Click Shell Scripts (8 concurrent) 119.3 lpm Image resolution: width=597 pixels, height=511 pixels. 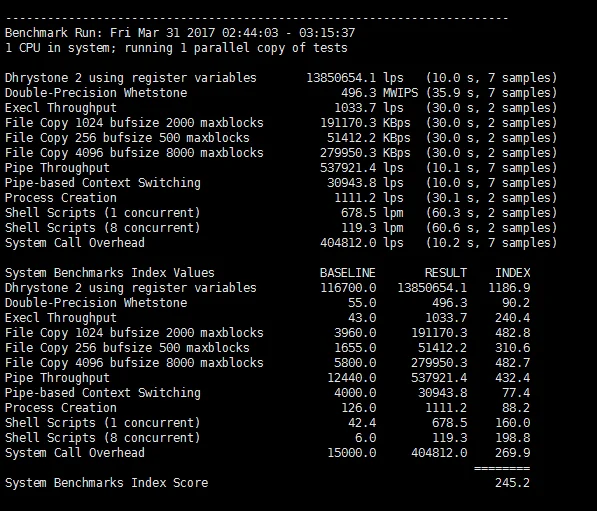tap(372, 228)
